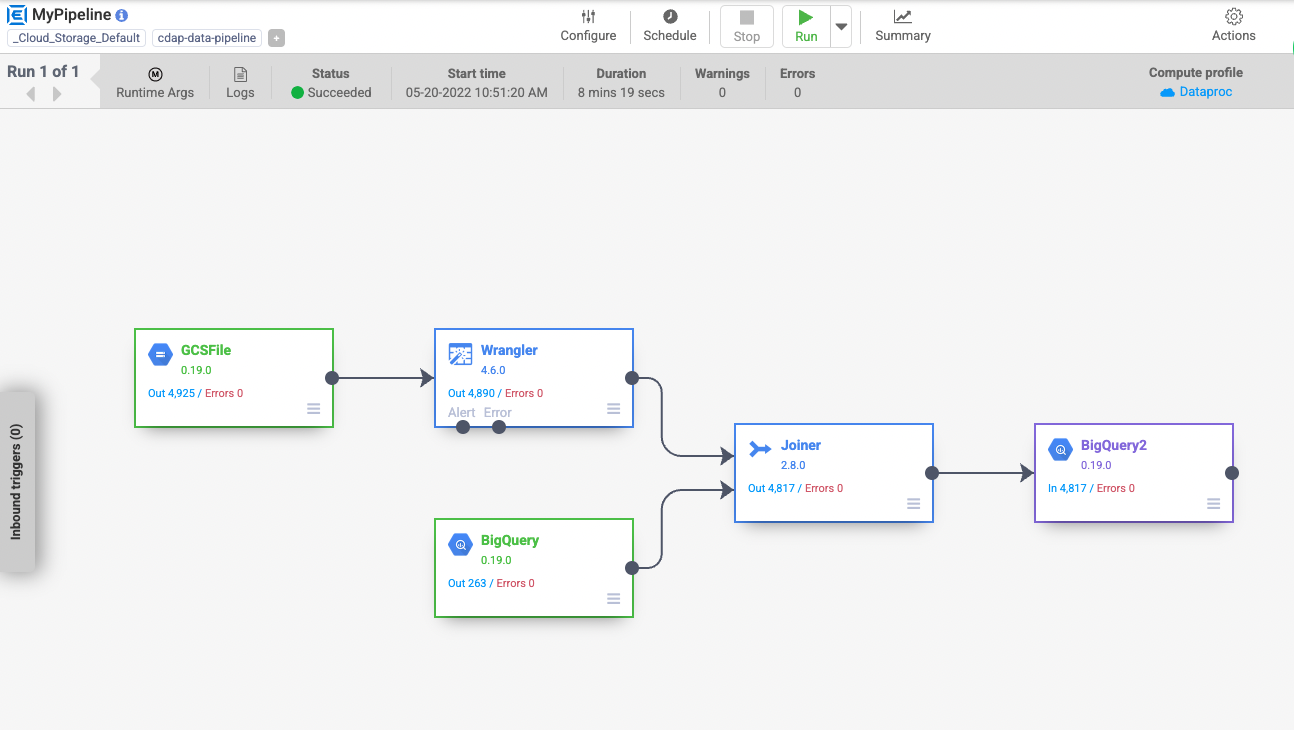Click the duration '8 mins 19 secs'
The image size is (1294, 730).
coord(621,92)
